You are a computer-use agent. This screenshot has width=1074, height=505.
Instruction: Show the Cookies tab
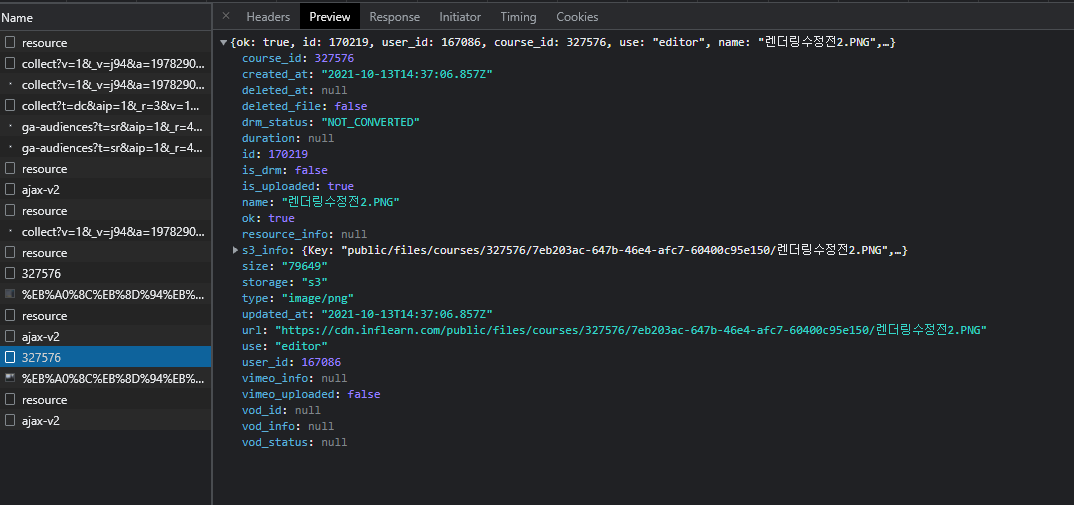pyautogui.click(x=577, y=17)
